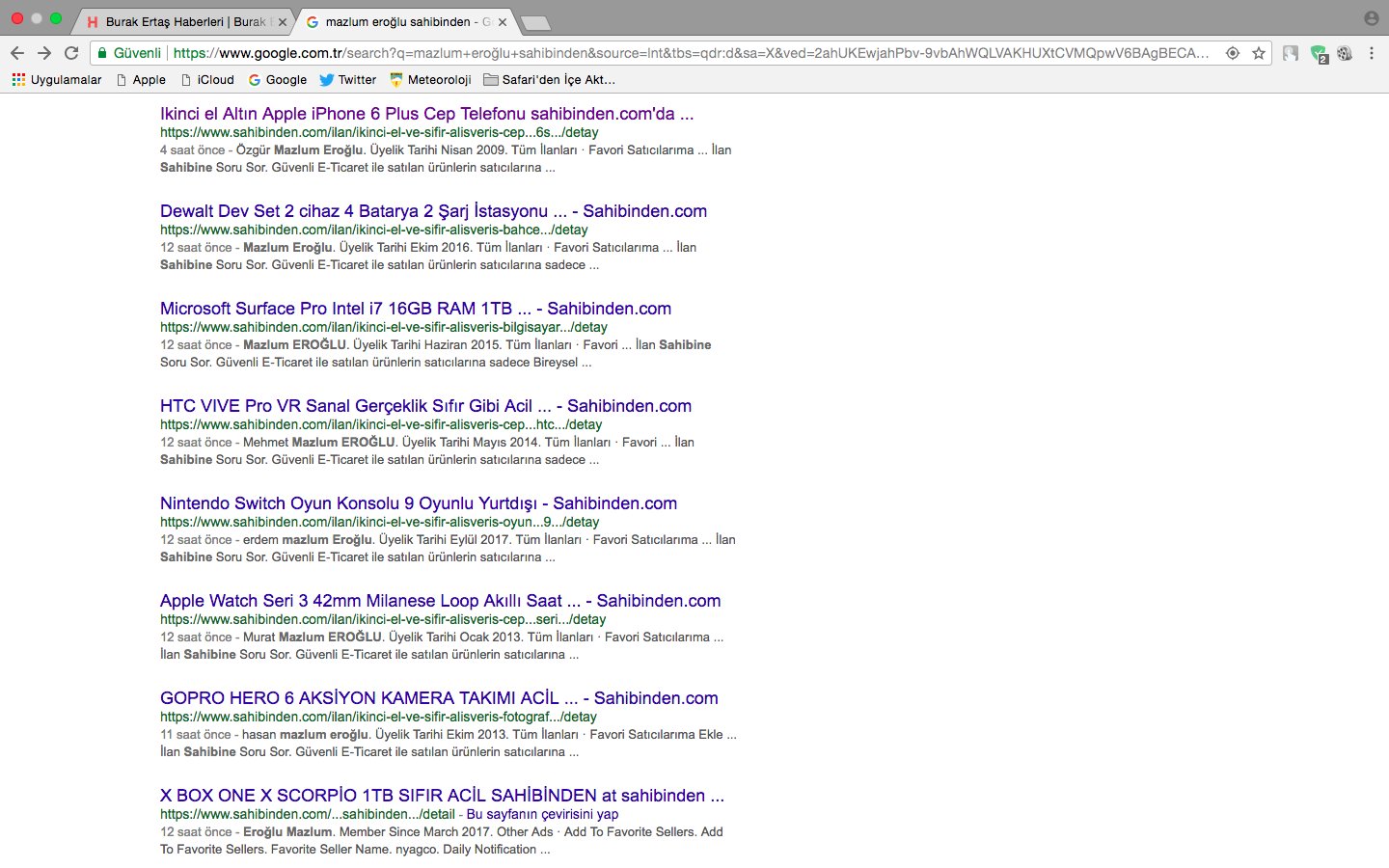
Task: Open the Uygulamalar apps shortcut
Action: [x=57, y=79]
